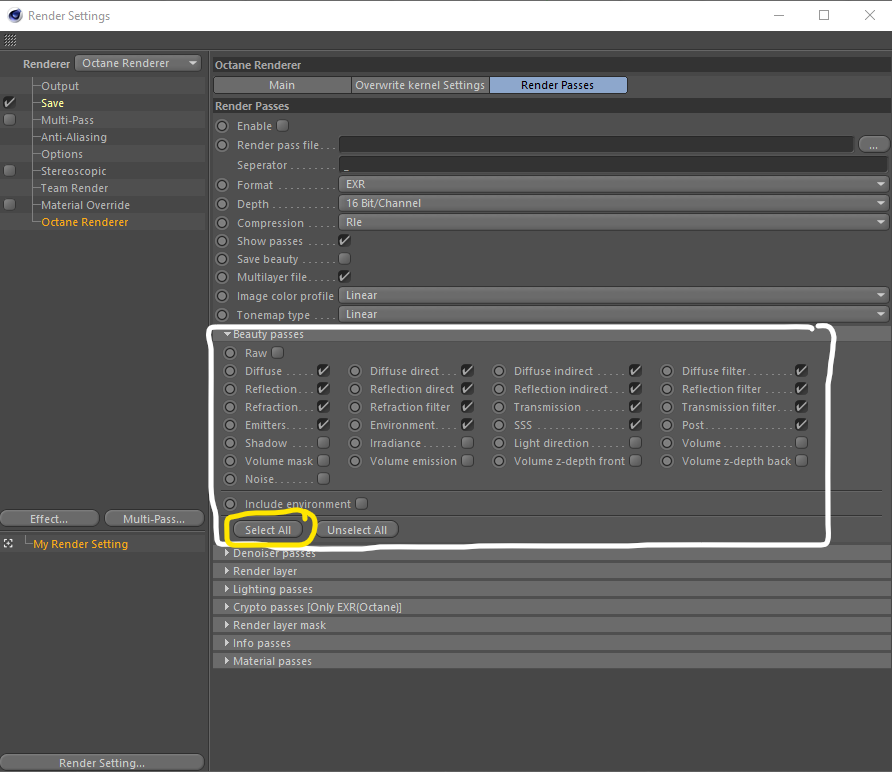Open the Depth dropdown set to 16 Bit/Channel
The image size is (892, 772).
point(613,203)
